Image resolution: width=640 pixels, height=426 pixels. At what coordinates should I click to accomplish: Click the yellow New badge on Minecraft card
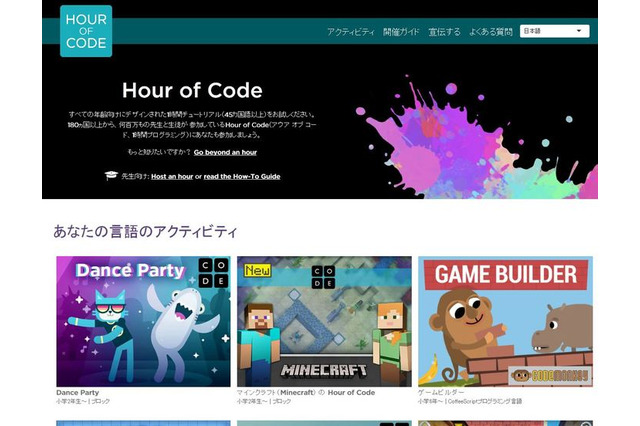[x=257, y=270]
